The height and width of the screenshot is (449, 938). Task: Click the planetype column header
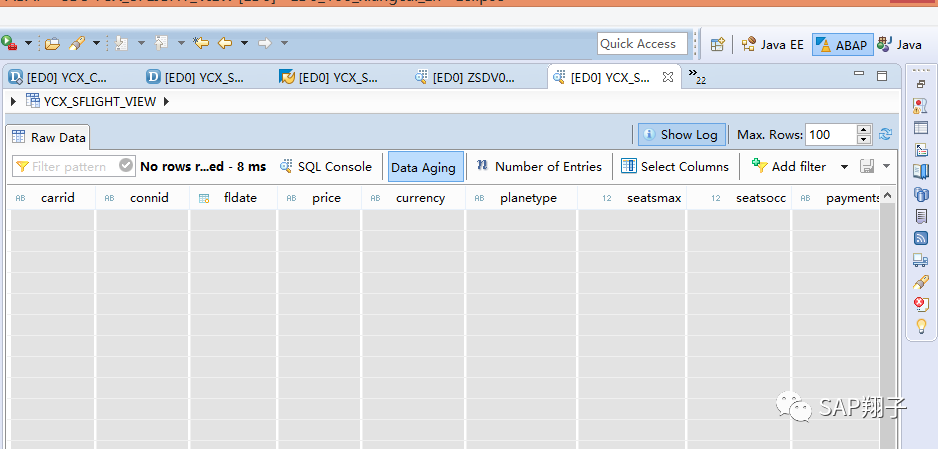tap(522, 198)
